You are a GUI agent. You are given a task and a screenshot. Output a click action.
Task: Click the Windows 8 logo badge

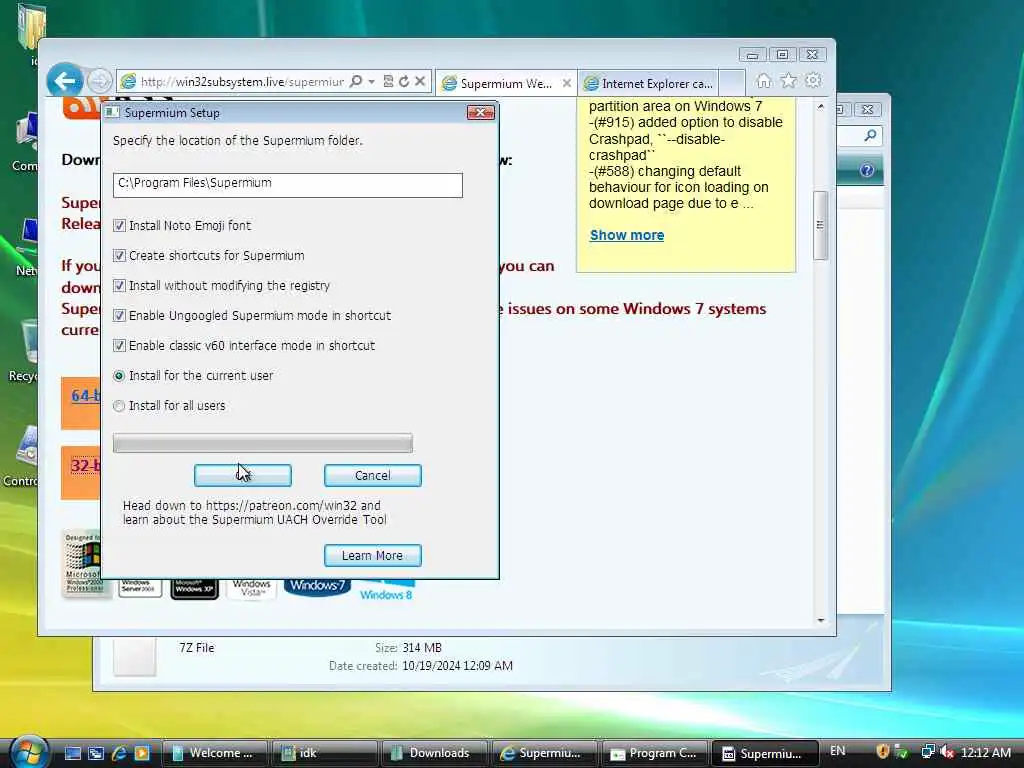[x=387, y=589]
